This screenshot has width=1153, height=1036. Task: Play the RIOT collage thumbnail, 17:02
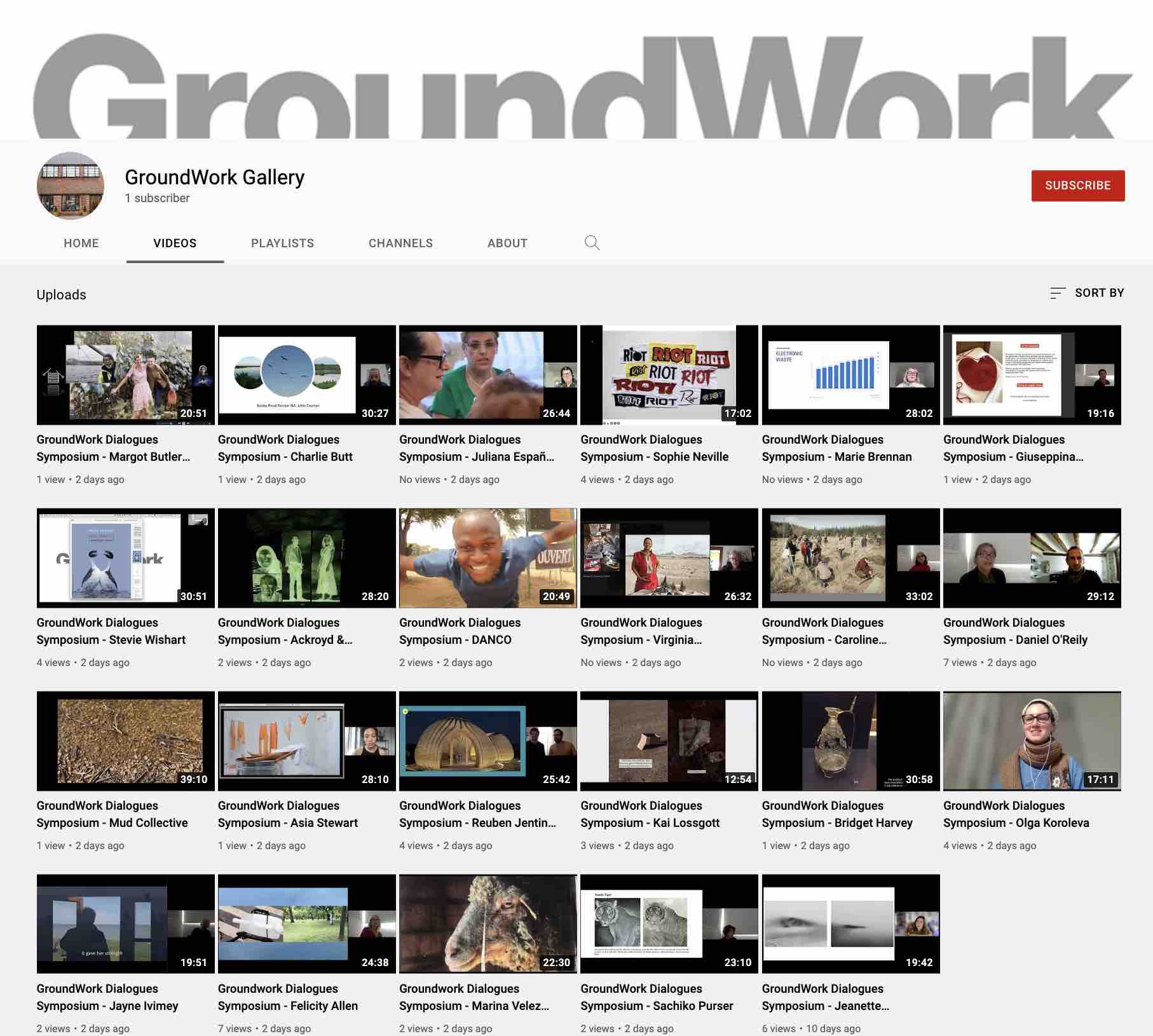tap(669, 375)
